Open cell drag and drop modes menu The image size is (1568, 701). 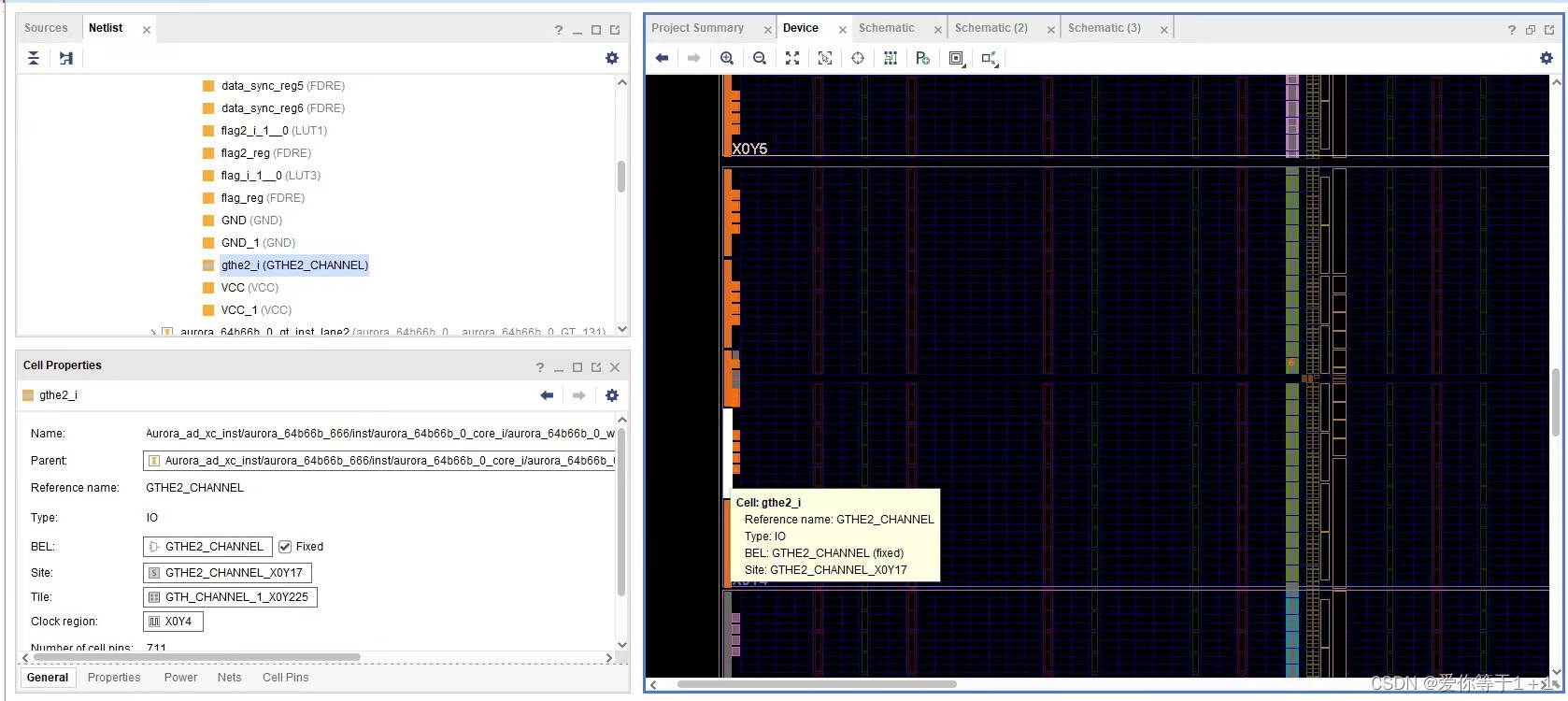(956, 58)
